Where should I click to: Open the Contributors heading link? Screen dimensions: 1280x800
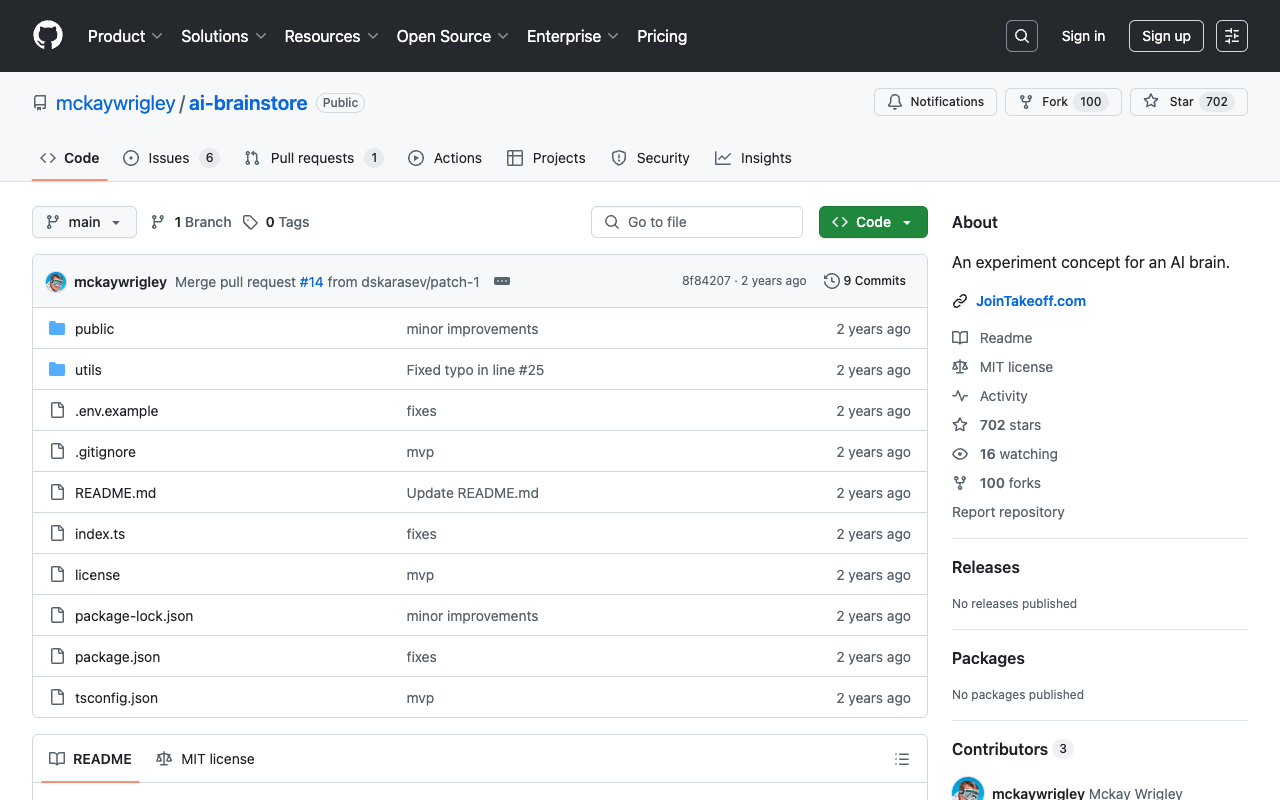pos(1012,749)
